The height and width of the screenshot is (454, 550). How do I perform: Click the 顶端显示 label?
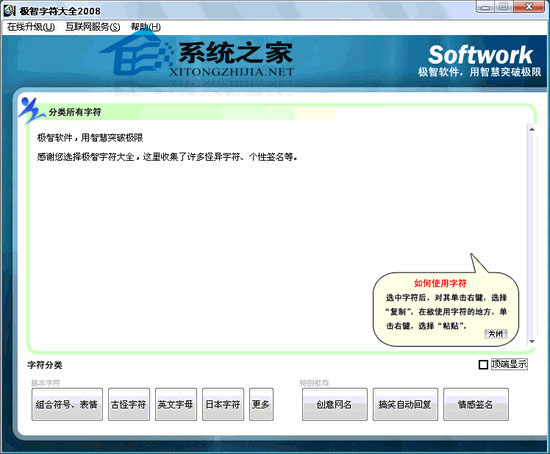point(509,364)
